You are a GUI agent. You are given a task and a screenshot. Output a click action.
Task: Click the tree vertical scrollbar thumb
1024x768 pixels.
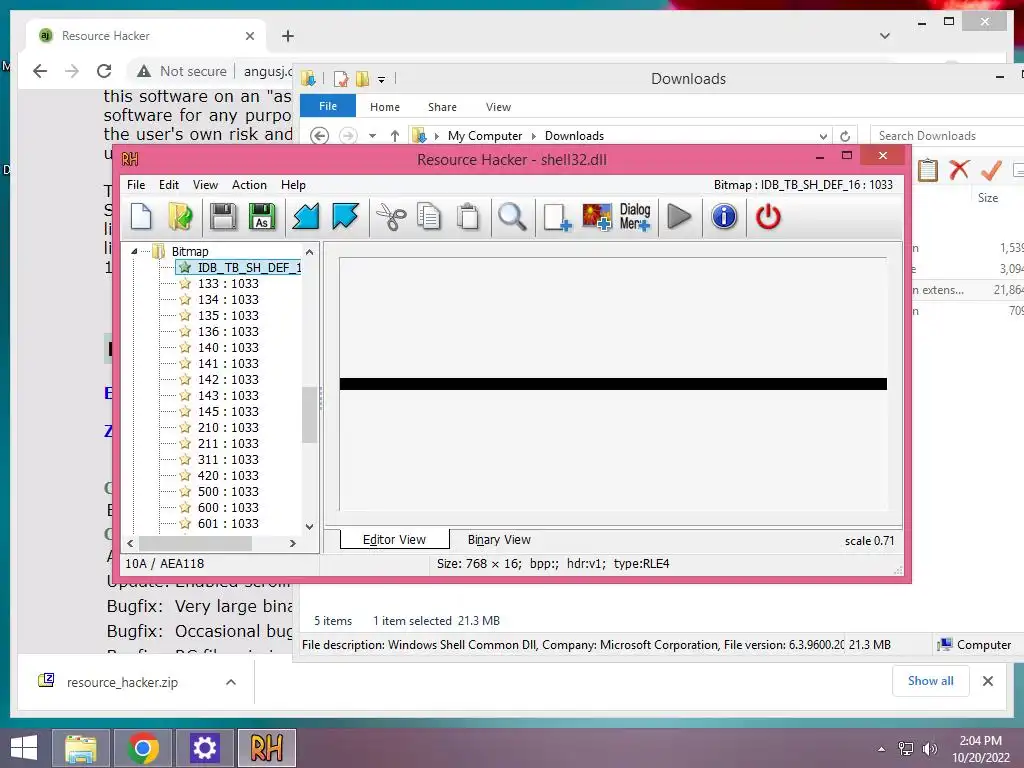pos(310,415)
